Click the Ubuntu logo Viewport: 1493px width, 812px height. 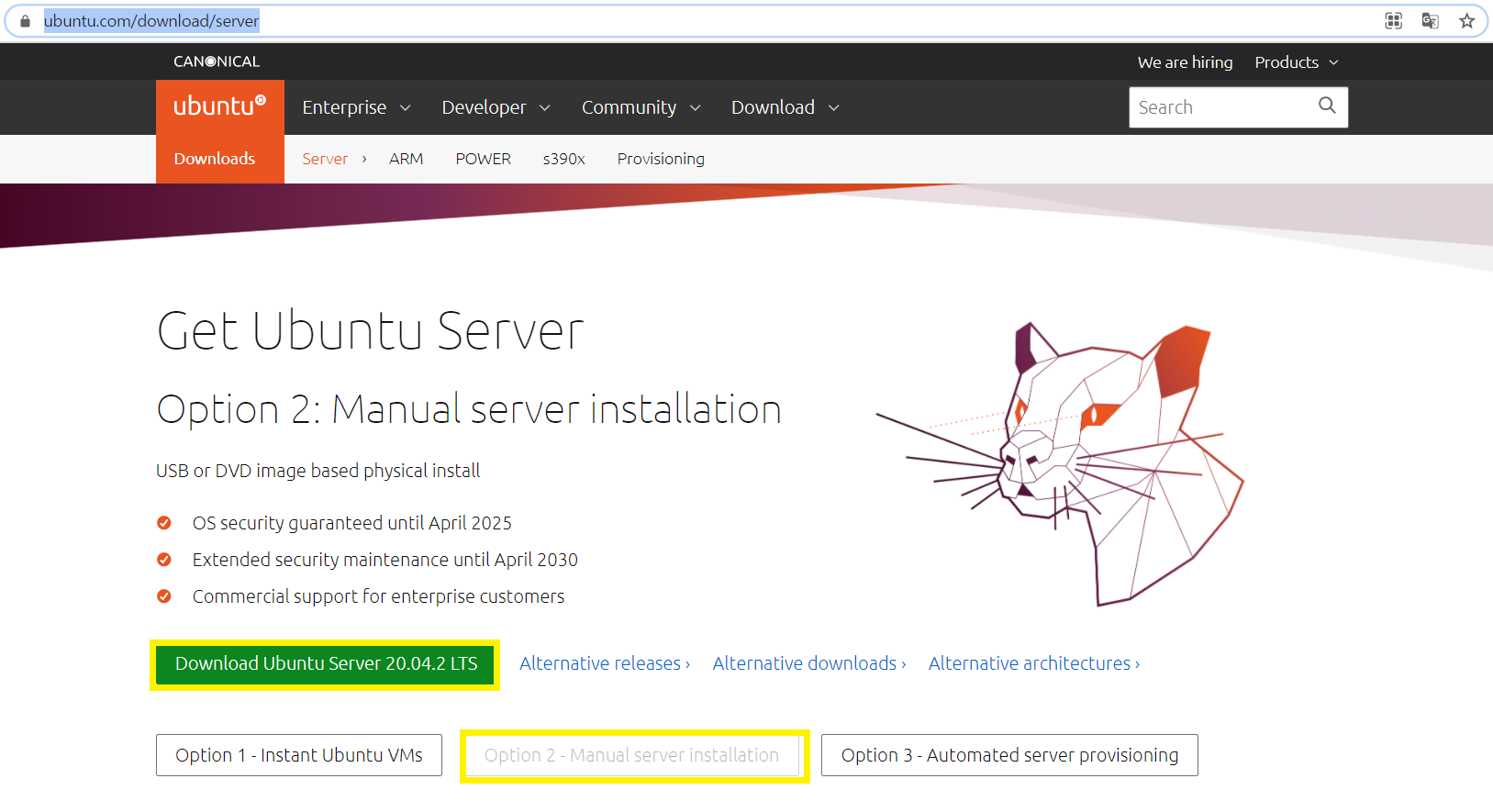tap(220, 106)
